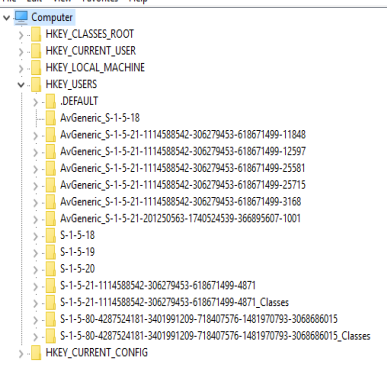This screenshot has height=377, width=387.
Task: Click the .DEFAULT folder icon
Action: (x=50, y=101)
